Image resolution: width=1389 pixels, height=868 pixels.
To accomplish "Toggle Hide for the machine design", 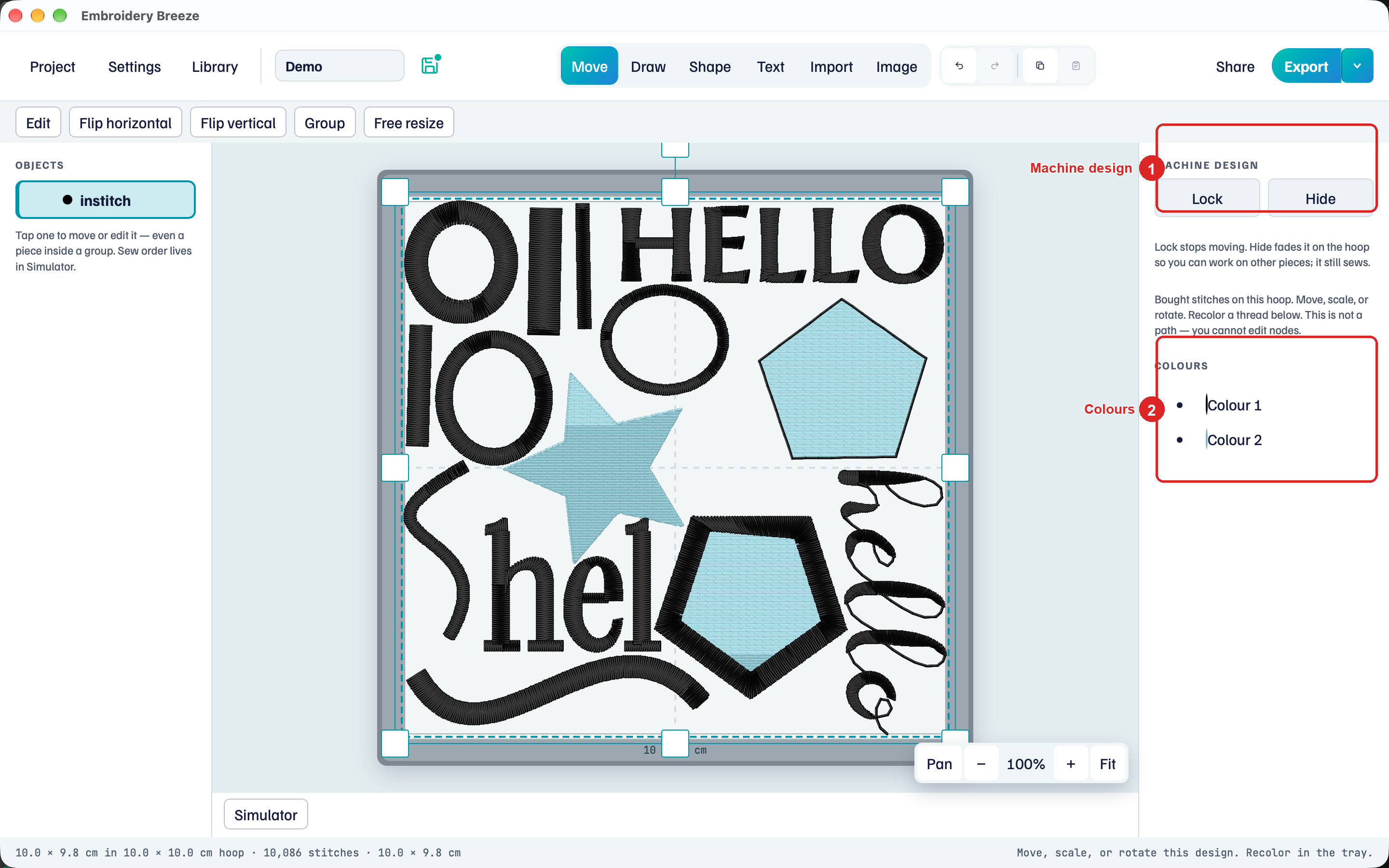I will (x=1320, y=198).
